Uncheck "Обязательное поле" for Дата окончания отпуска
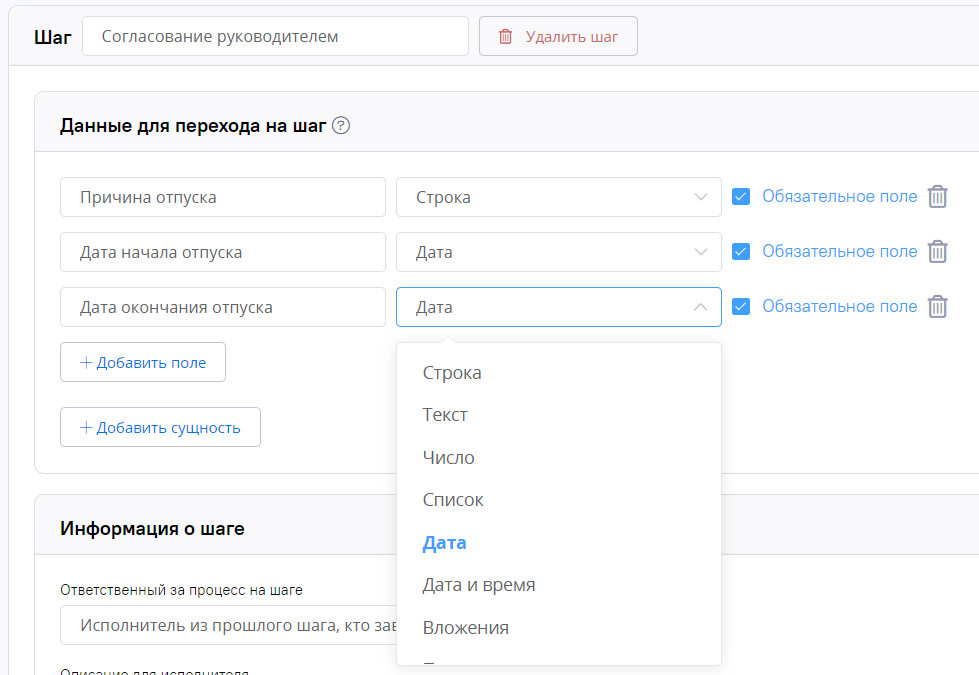979x675 pixels. (741, 306)
